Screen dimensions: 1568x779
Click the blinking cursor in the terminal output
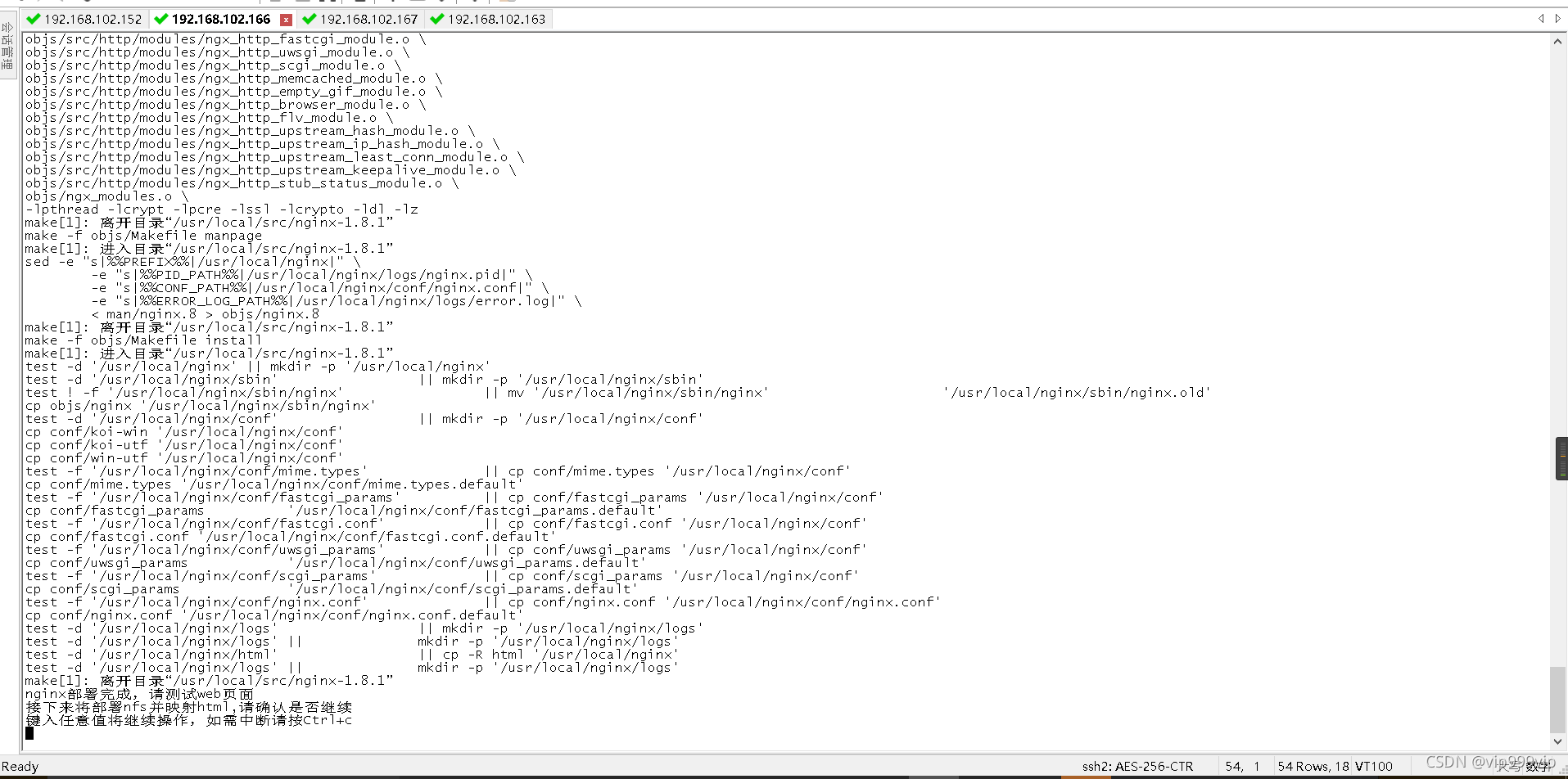(30, 732)
